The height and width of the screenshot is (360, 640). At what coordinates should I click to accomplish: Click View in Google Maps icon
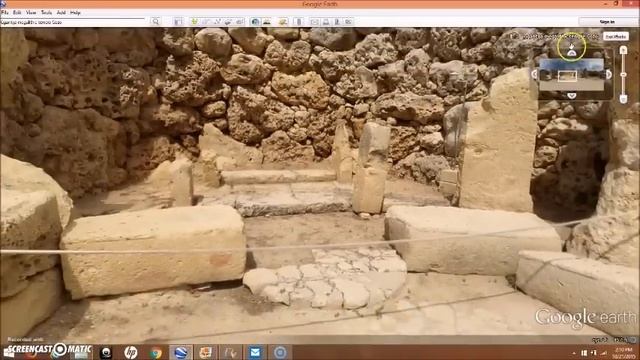(x=348, y=22)
